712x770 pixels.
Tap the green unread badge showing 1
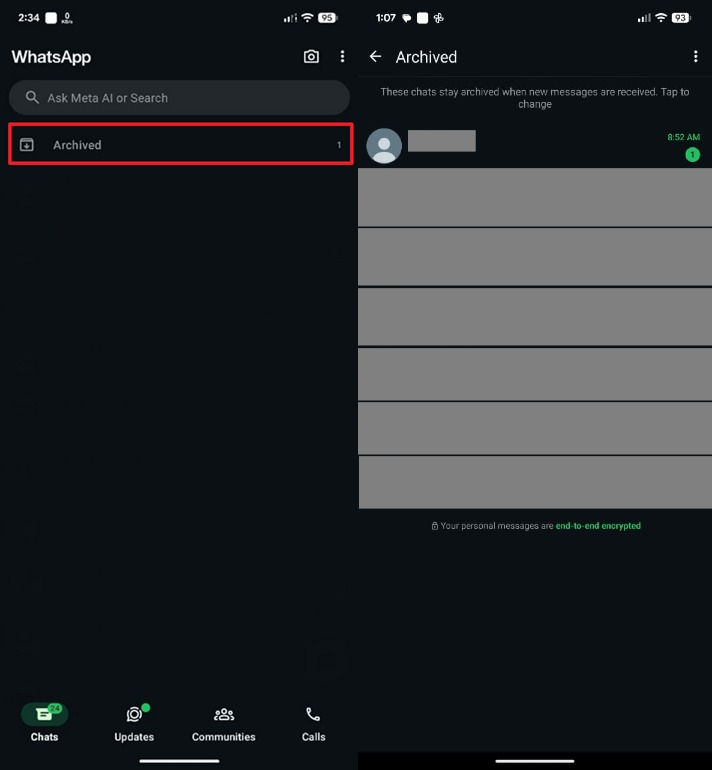point(692,155)
